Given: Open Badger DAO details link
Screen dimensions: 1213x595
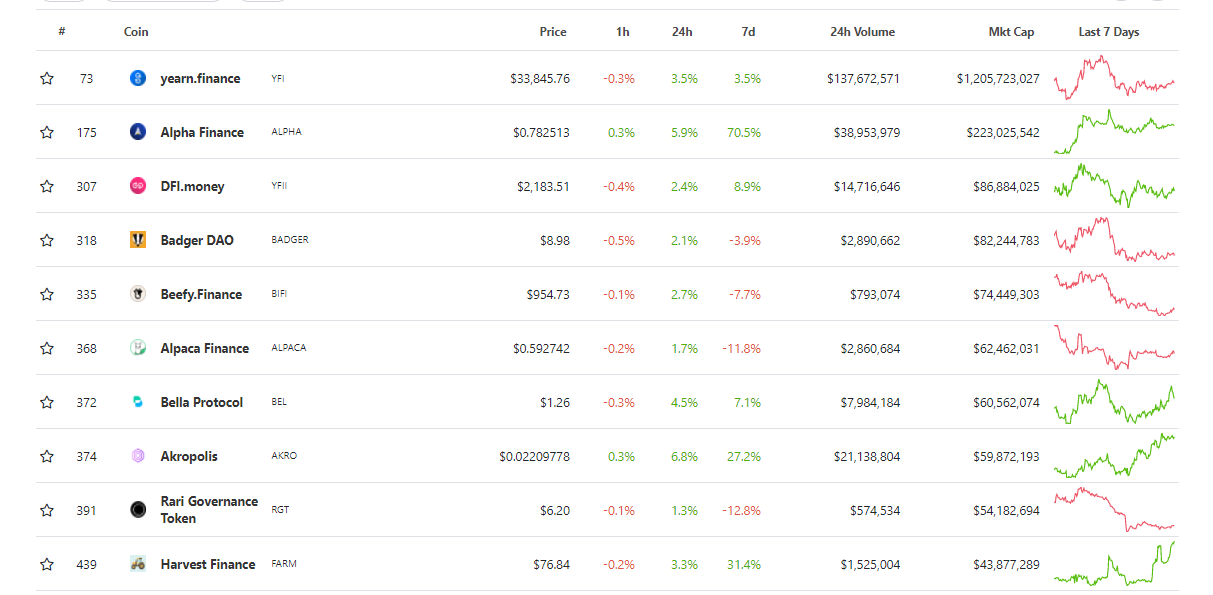Looking at the screenshot, I should [x=197, y=240].
